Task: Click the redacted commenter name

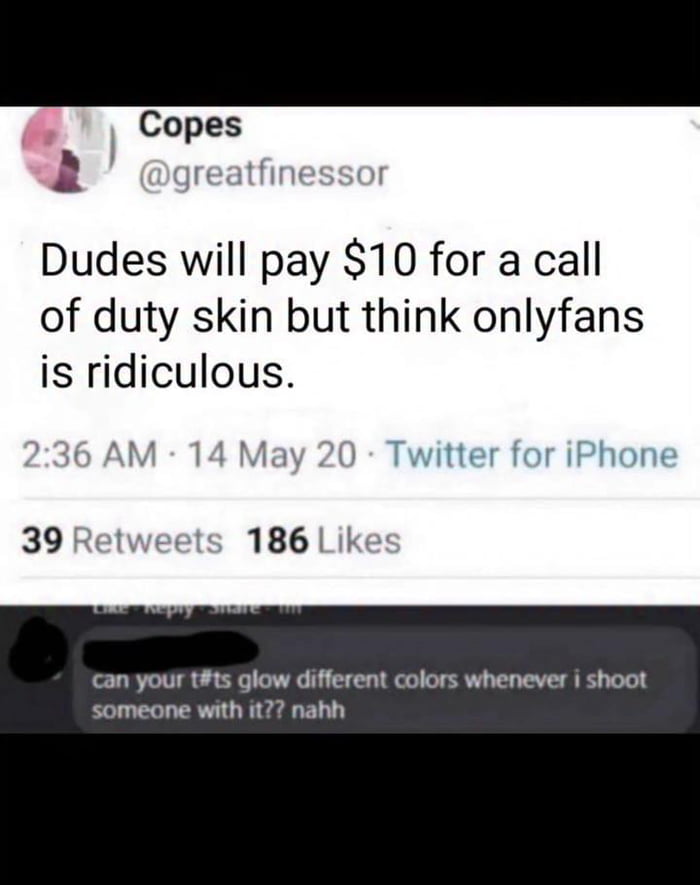Action: [x=171, y=650]
